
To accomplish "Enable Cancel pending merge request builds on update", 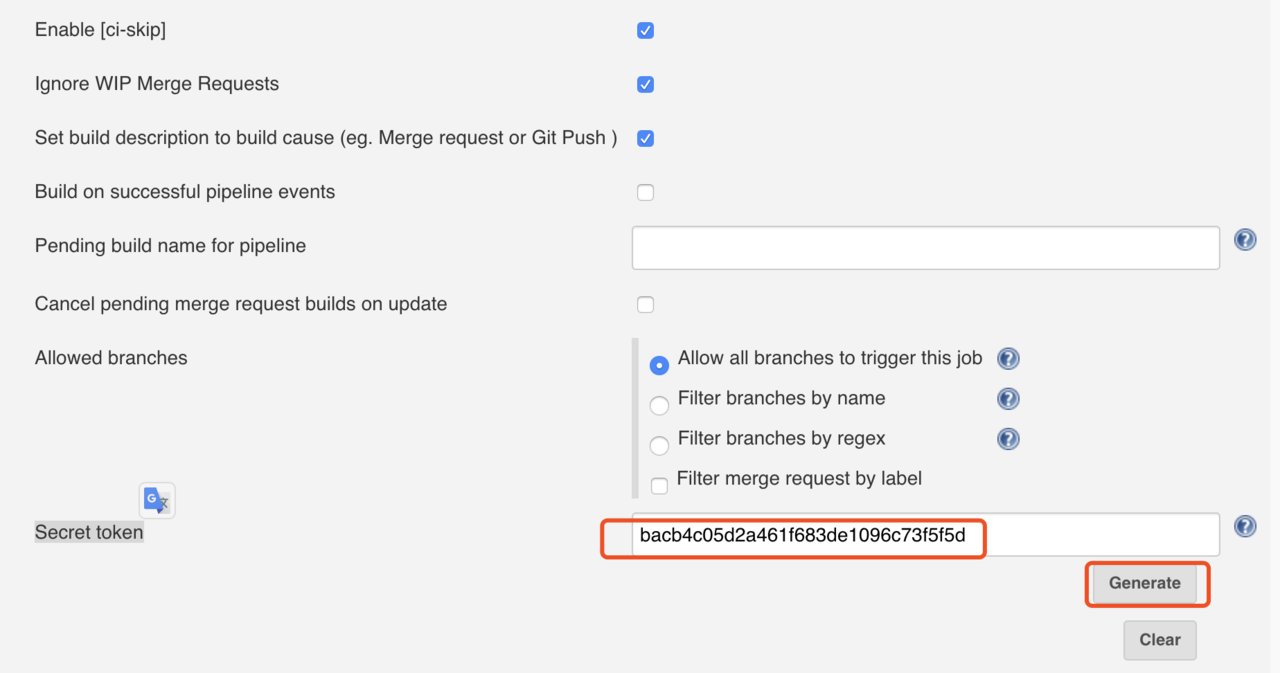I will [646, 305].
